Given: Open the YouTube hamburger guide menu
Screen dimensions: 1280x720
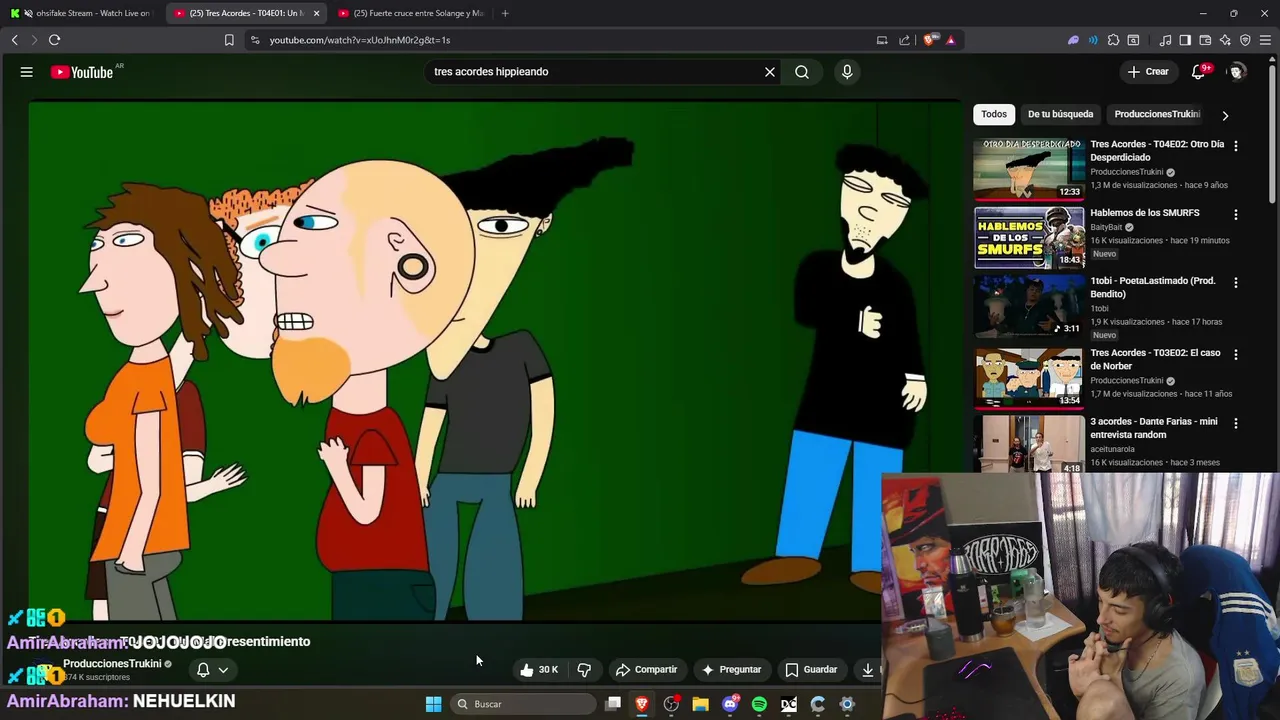Looking at the screenshot, I should point(27,72).
